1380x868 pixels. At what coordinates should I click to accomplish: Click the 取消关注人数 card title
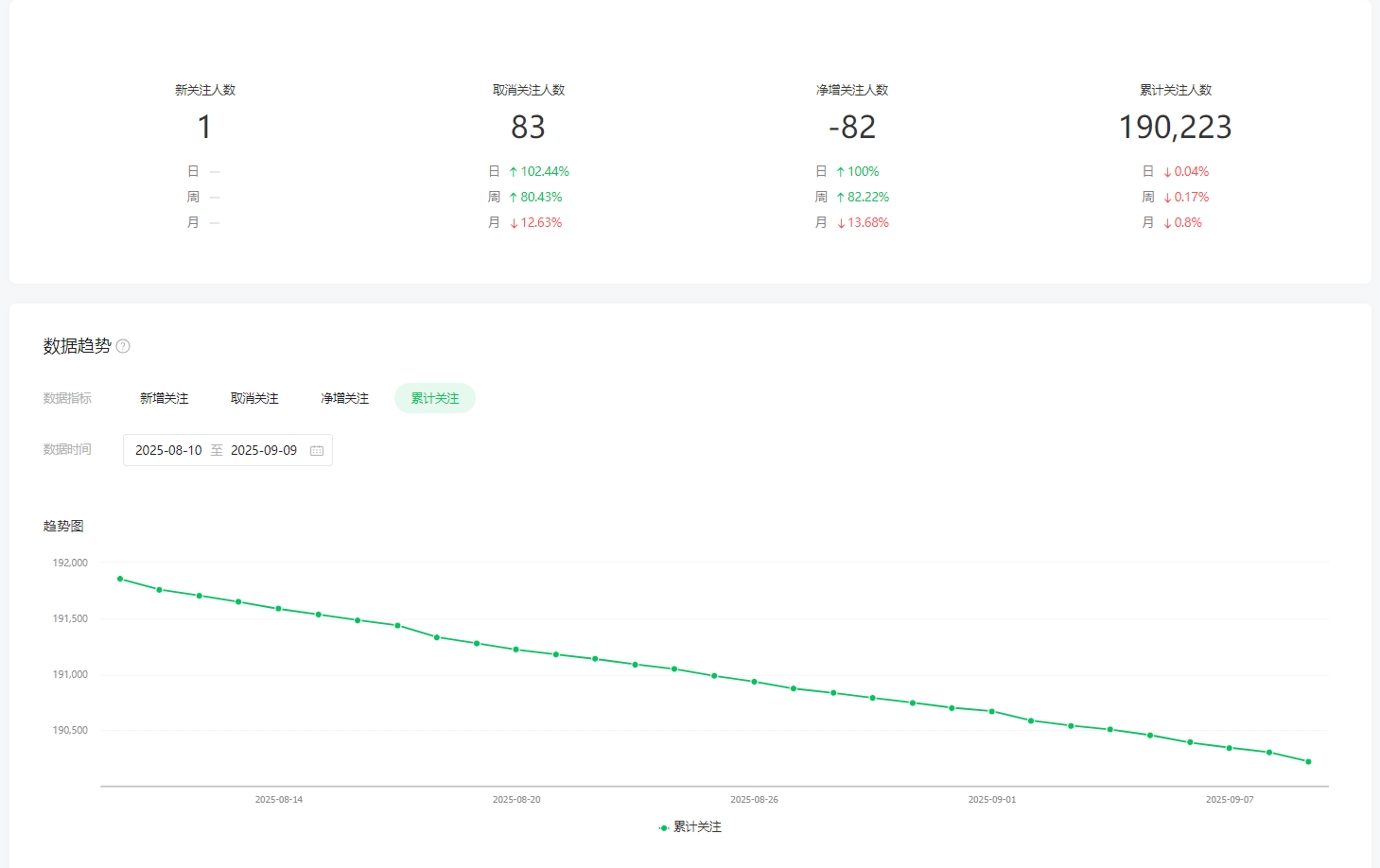(x=529, y=90)
